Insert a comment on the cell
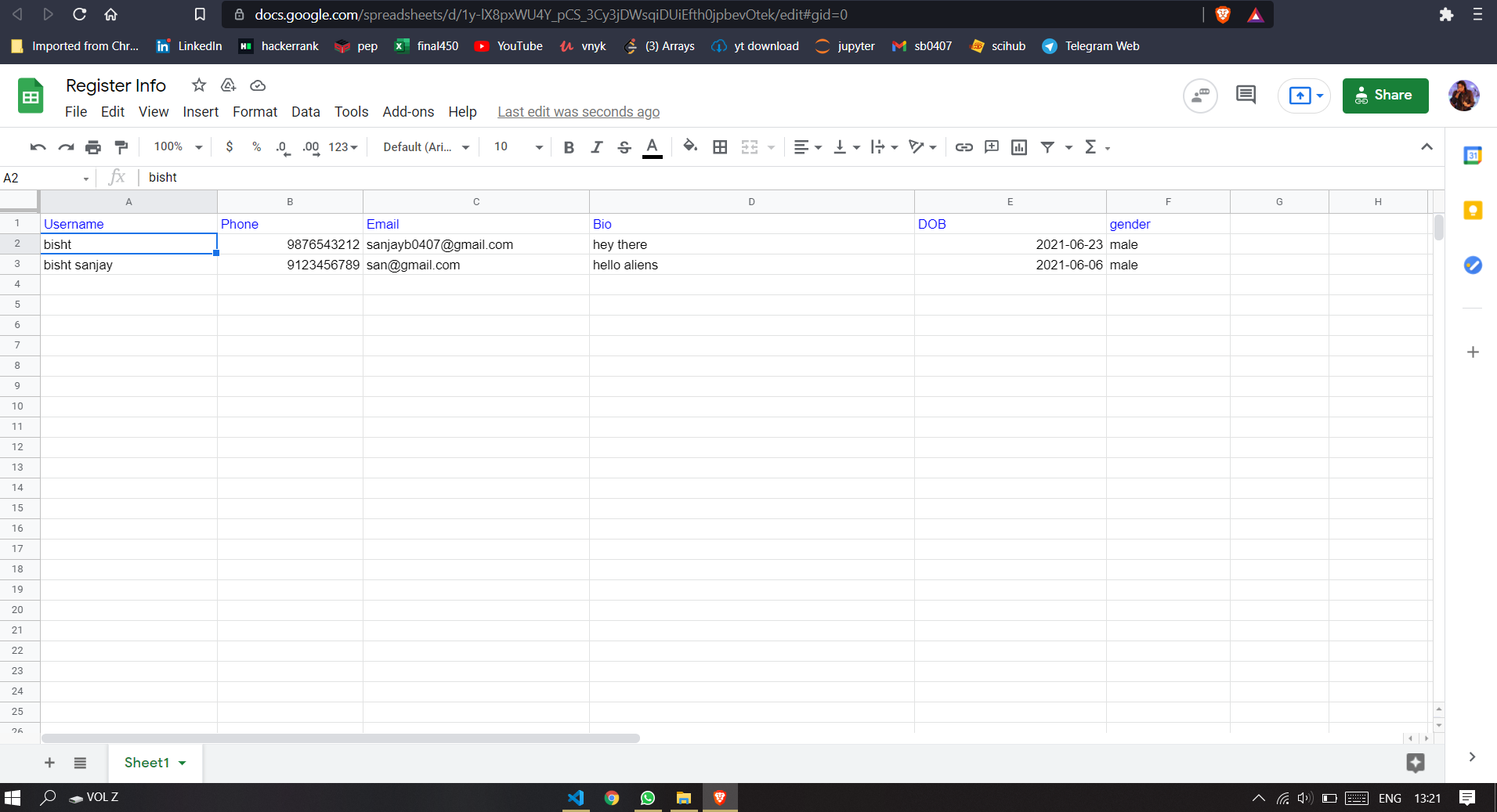 pyautogui.click(x=992, y=147)
